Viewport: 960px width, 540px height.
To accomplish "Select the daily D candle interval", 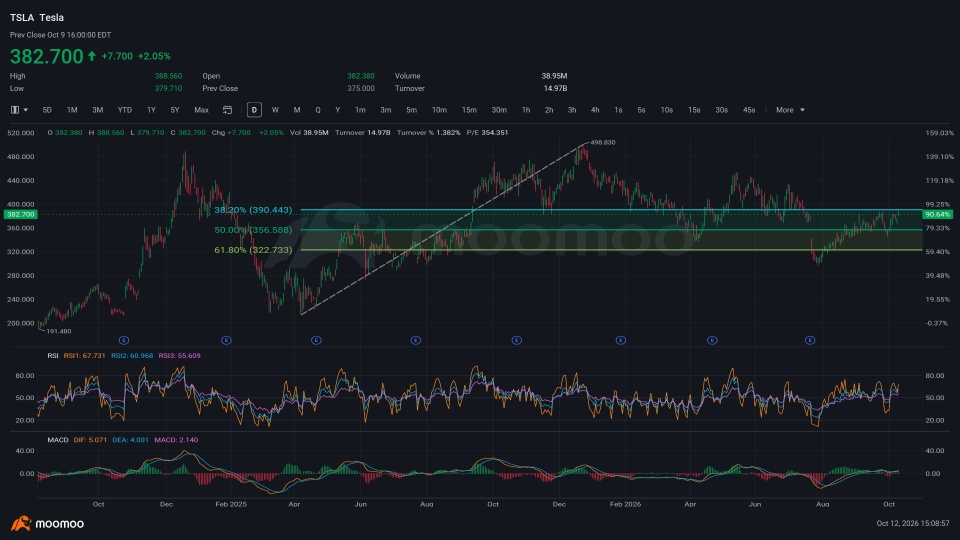I will point(254,110).
